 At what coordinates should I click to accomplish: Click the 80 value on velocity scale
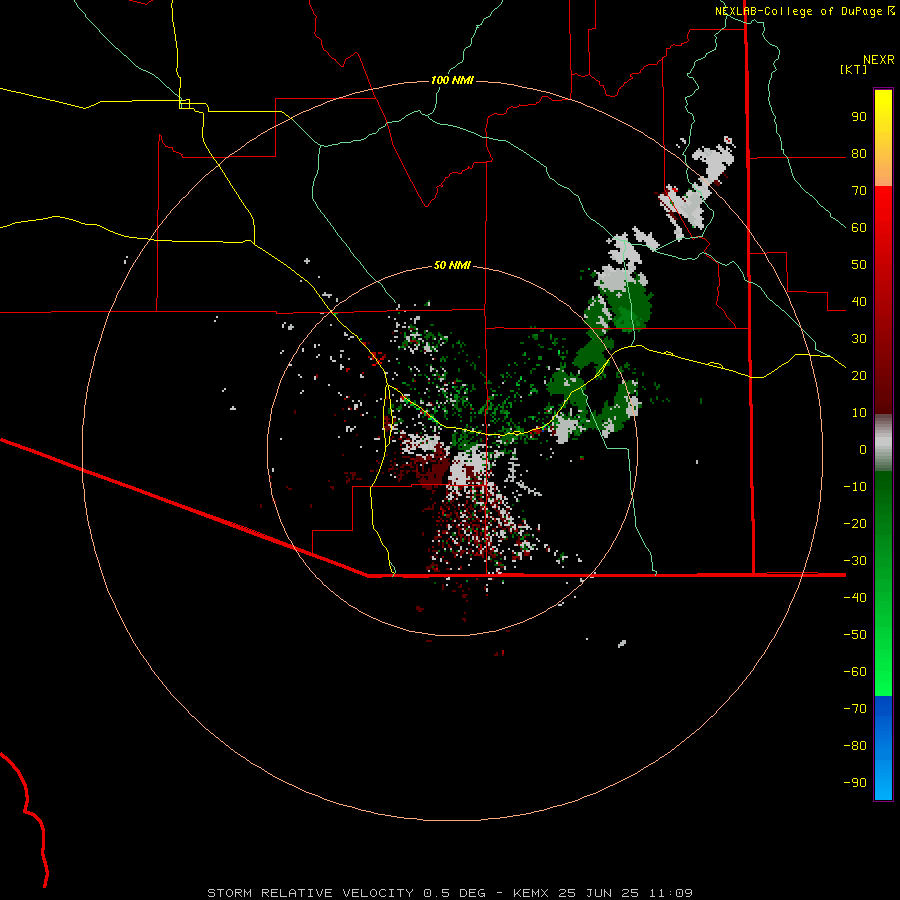pos(859,153)
